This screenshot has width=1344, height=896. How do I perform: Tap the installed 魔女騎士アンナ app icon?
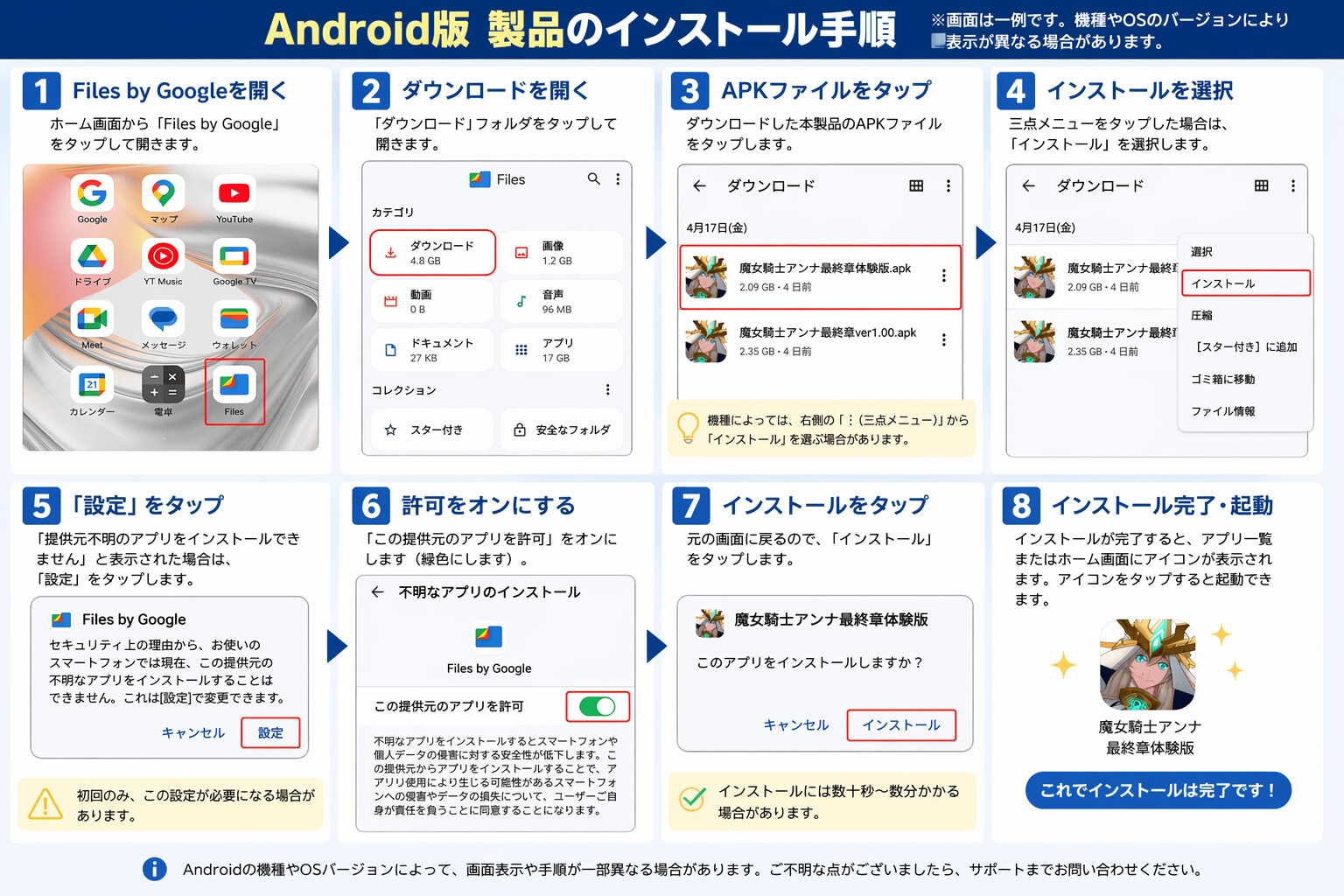tap(1147, 664)
